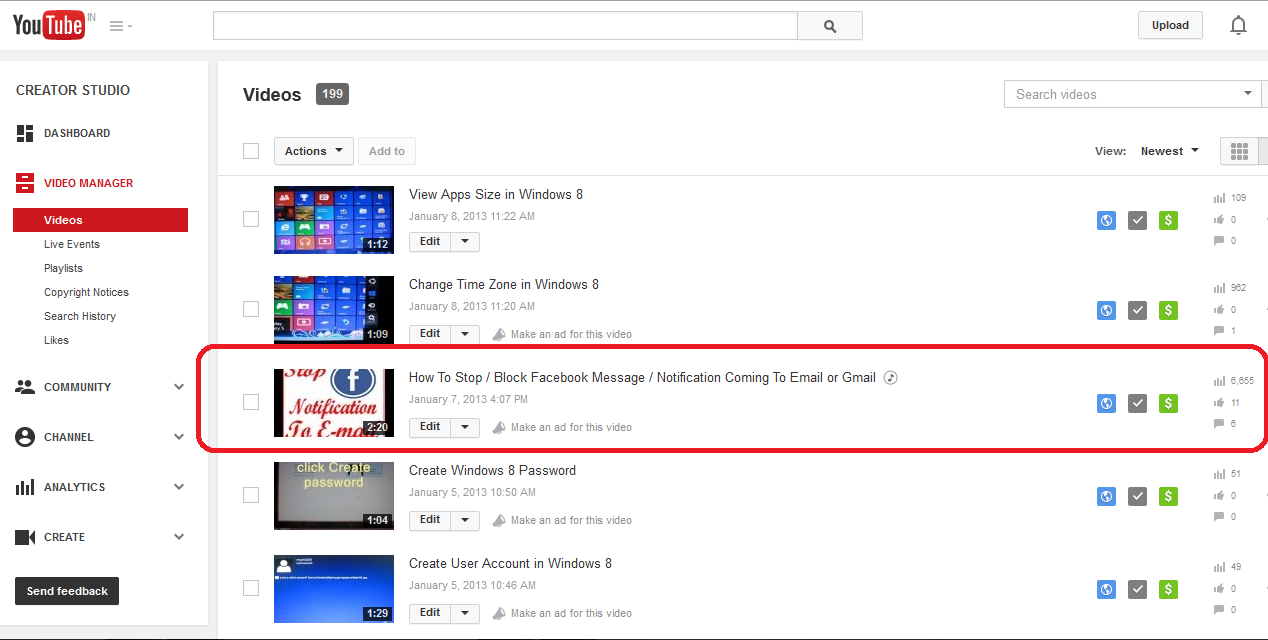Switch to grid view icon
The image size is (1268, 640).
pyautogui.click(x=1239, y=151)
